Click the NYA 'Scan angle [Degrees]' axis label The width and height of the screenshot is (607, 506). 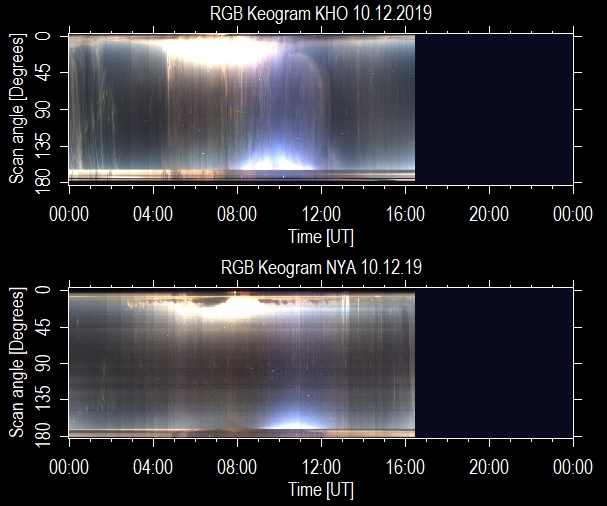coord(17,362)
